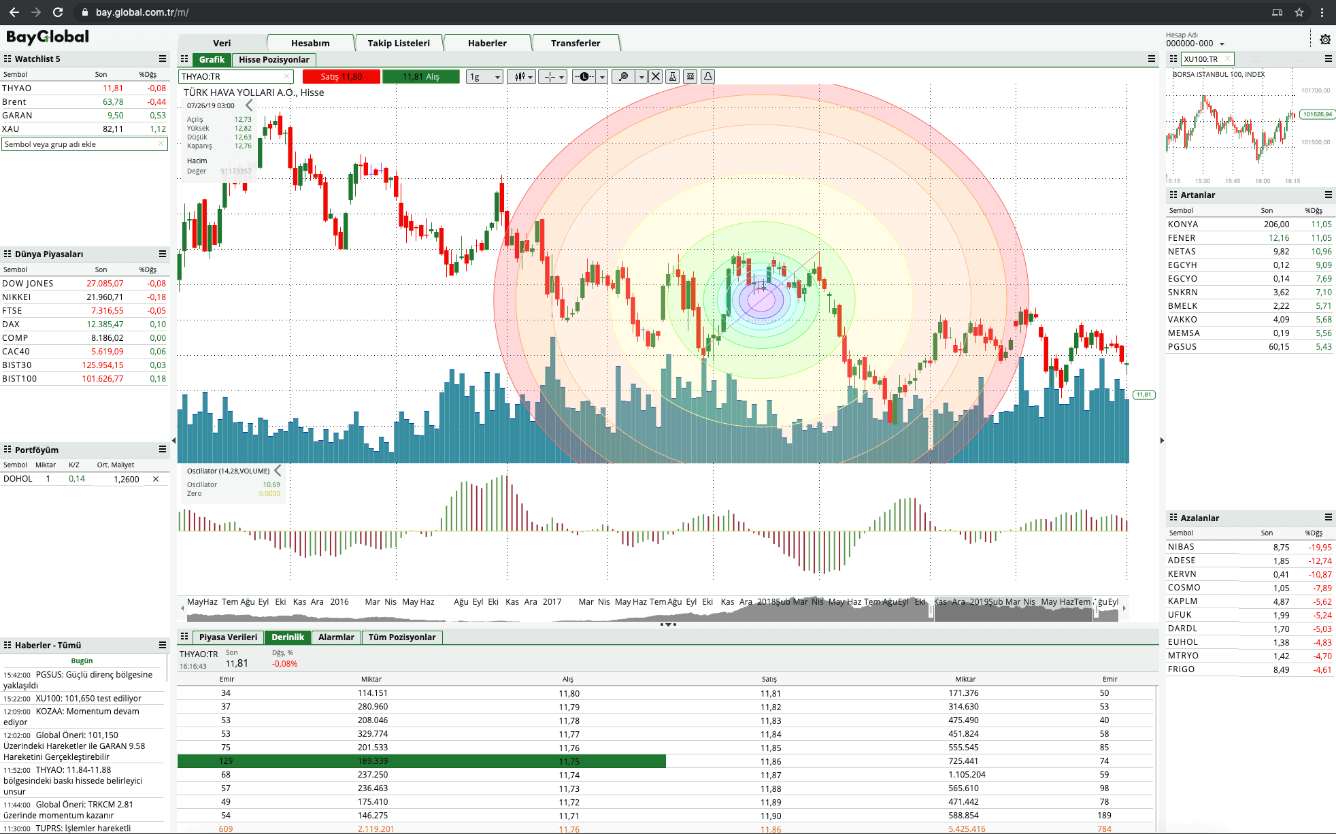Open the 1g timeframe dropdown

pyautogui.click(x=485, y=76)
